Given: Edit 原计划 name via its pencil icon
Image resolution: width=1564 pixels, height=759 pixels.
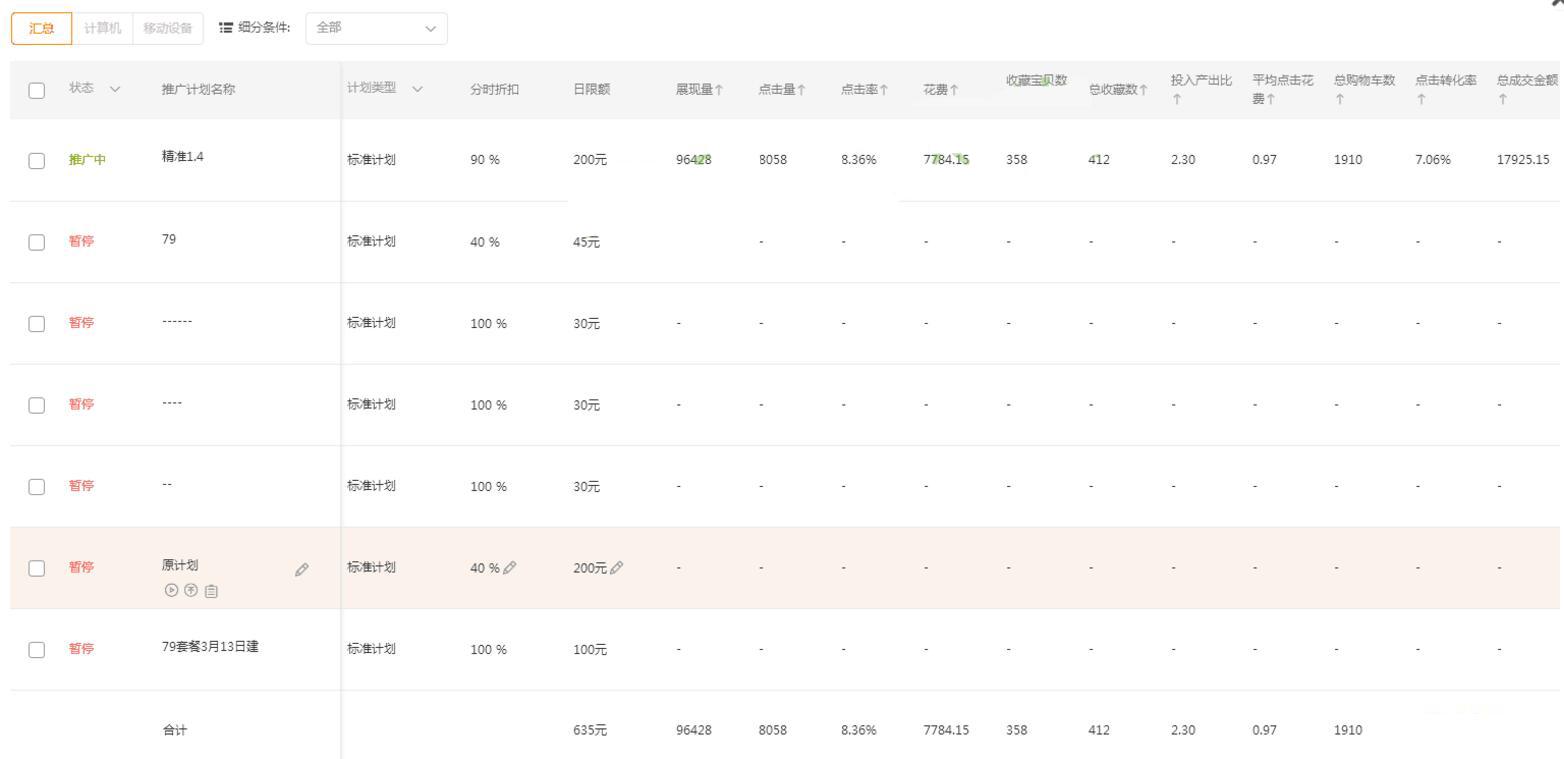Looking at the screenshot, I should point(301,569).
